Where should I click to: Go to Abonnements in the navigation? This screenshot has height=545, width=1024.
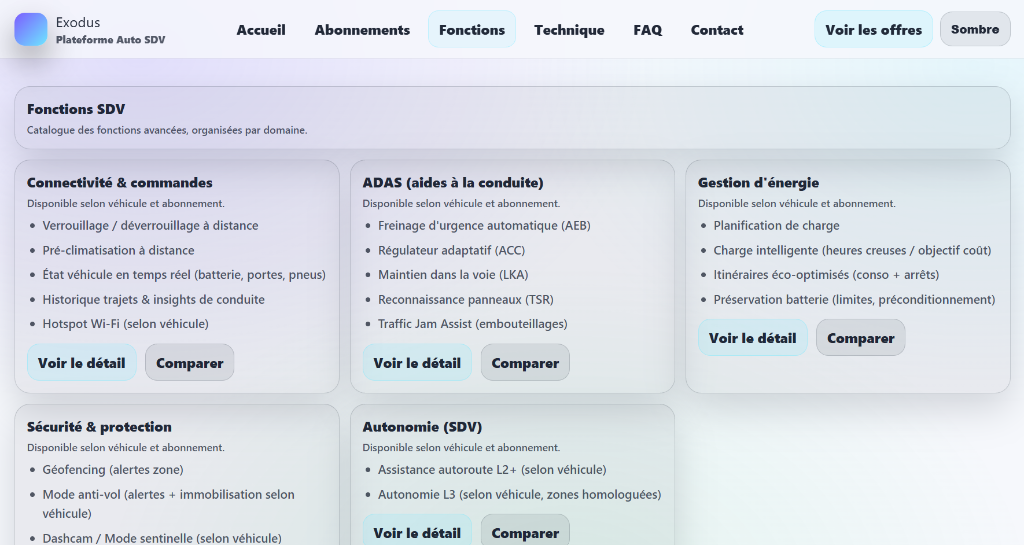362,30
